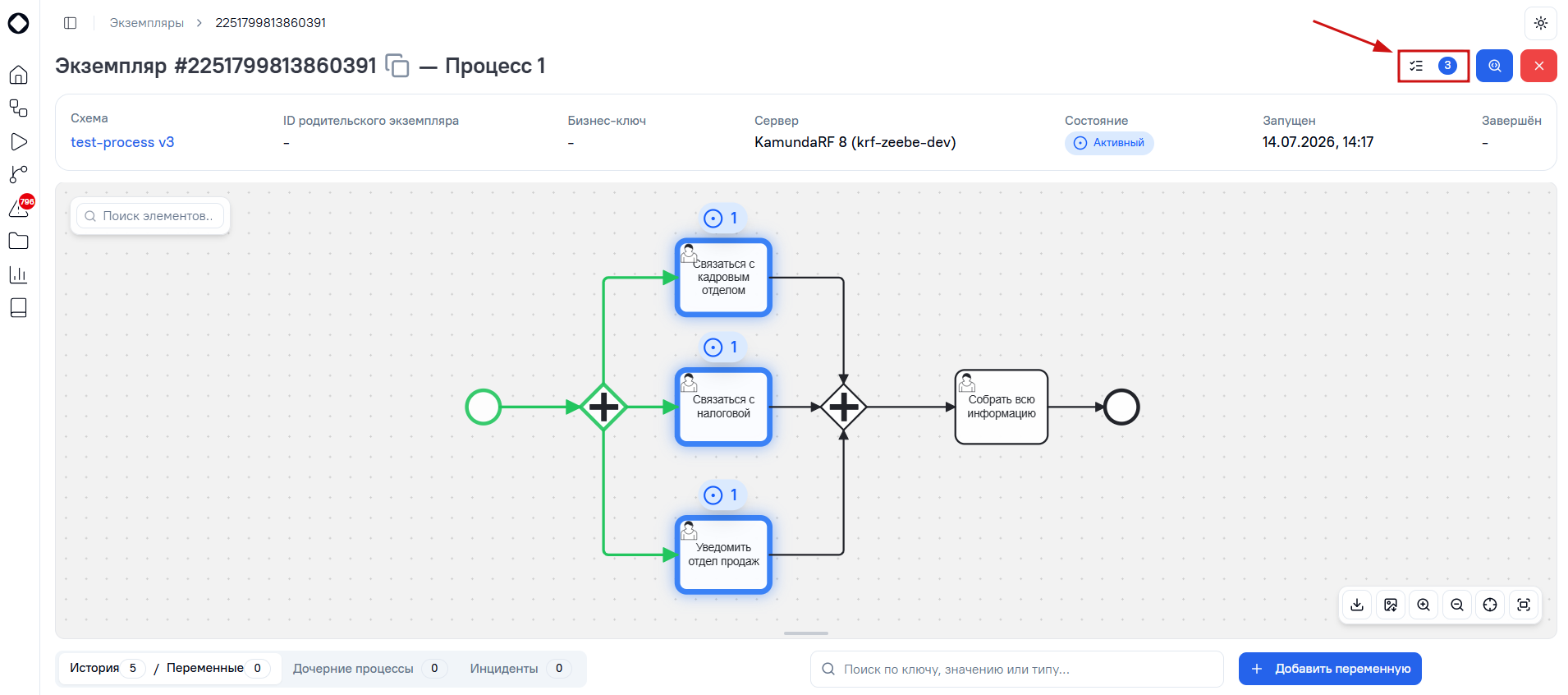Click the application logo in the sidebar
Image resolution: width=1568 pixels, height=695 pixels.
pyautogui.click(x=18, y=23)
